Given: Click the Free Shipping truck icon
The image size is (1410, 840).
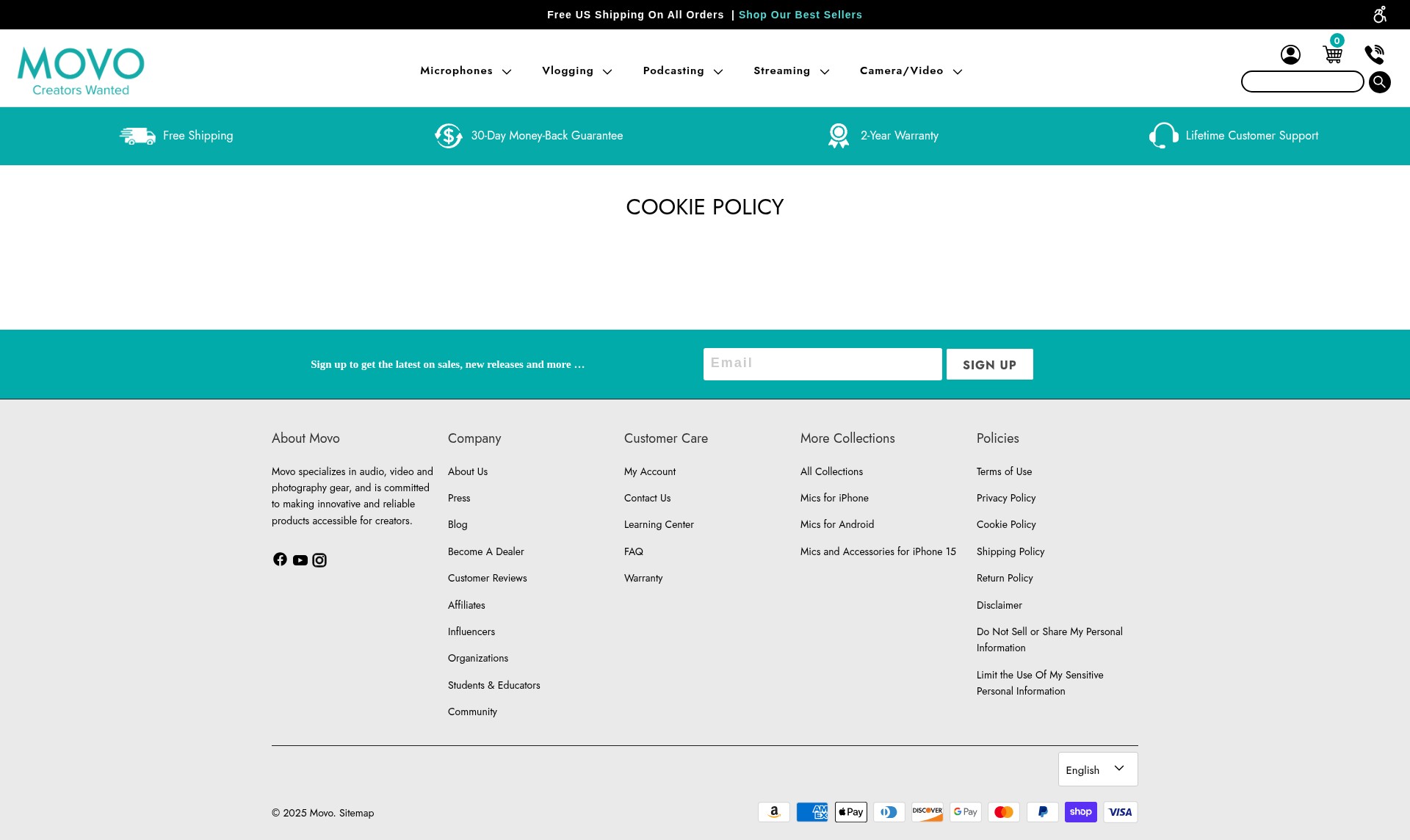Looking at the screenshot, I should [137, 136].
